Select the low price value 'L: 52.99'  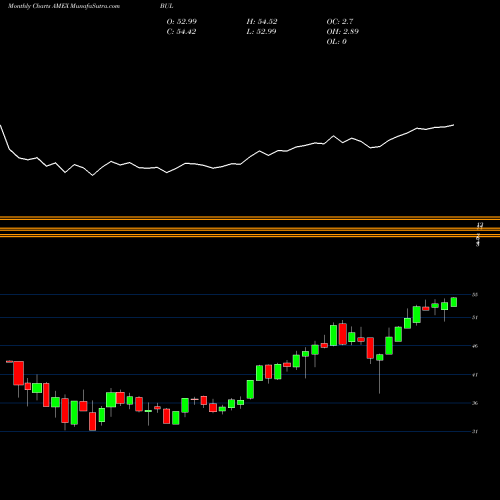coord(261,32)
